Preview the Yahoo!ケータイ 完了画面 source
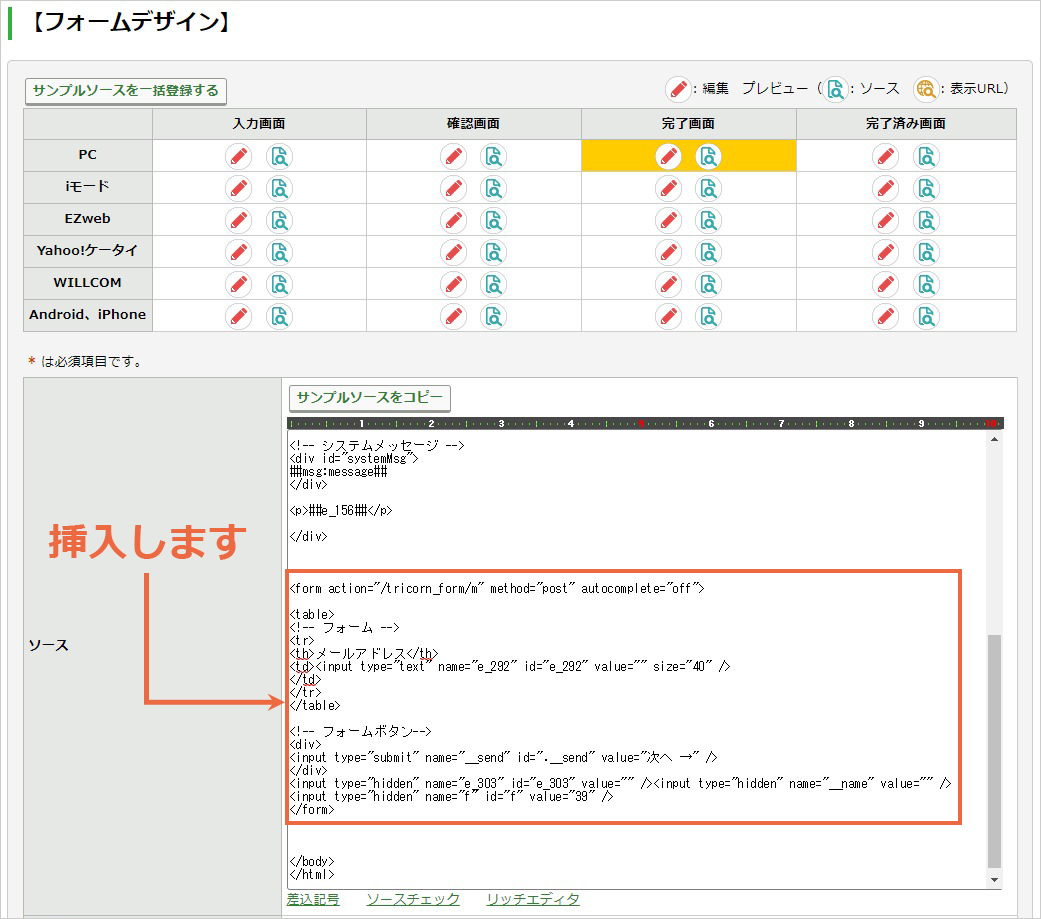This screenshot has height=919, width=1041. pyautogui.click(x=708, y=252)
